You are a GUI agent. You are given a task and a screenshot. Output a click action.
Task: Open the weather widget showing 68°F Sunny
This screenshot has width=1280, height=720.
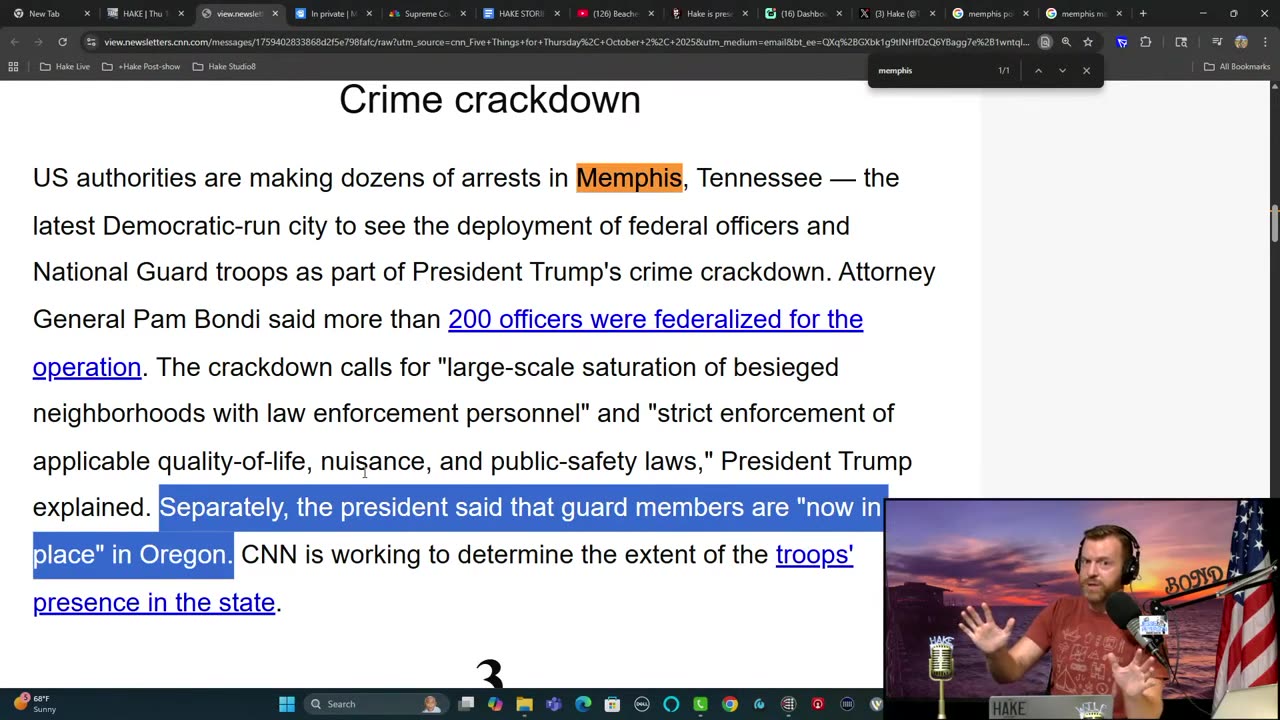click(35, 704)
